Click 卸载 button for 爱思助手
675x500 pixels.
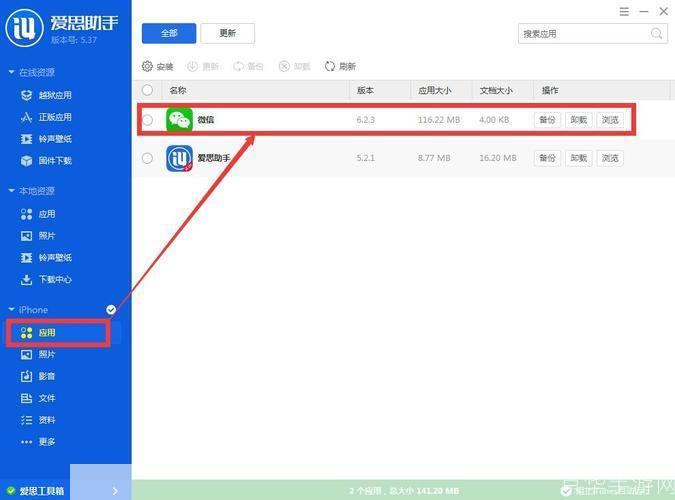pyautogui.click(x=579, y=158)
